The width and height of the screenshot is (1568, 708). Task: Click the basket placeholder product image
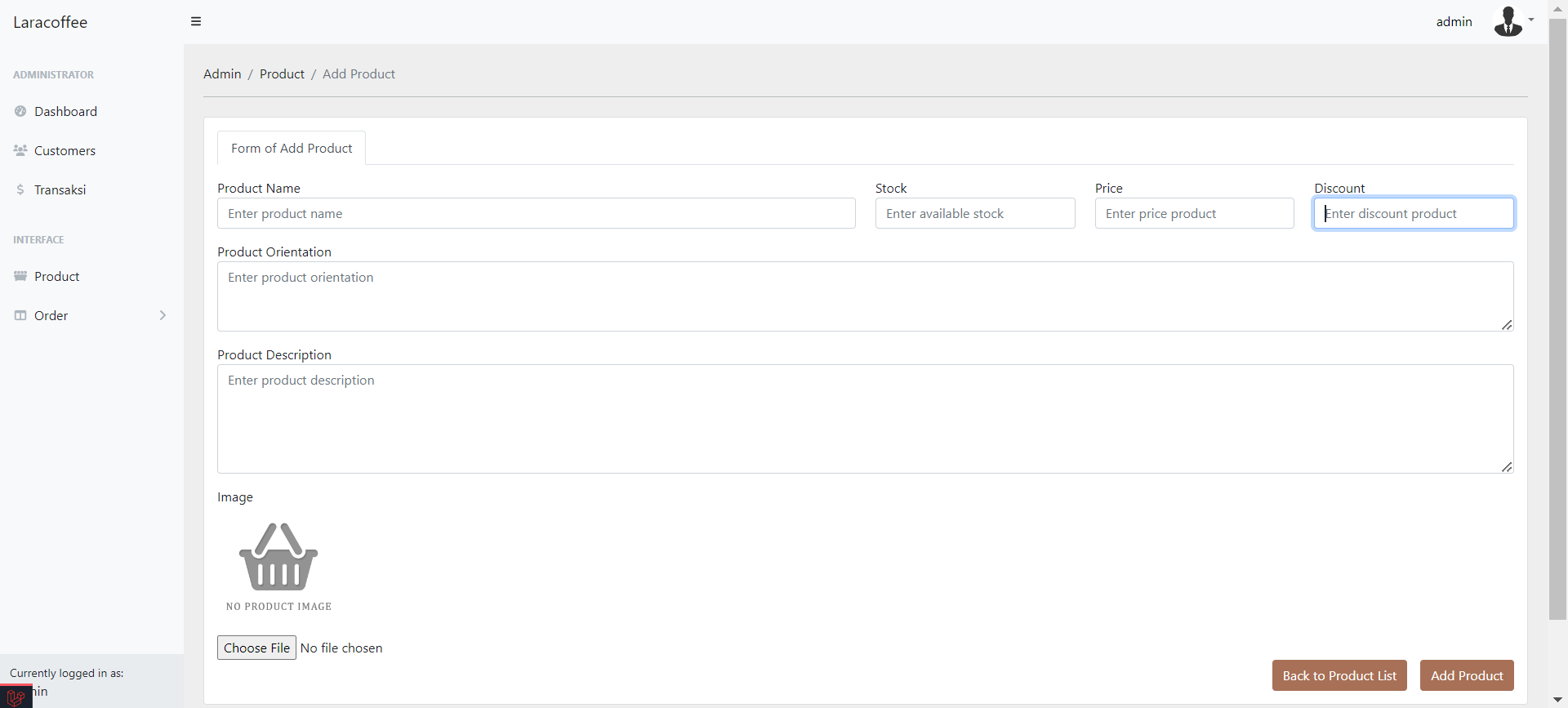click(x=278, y=559)
